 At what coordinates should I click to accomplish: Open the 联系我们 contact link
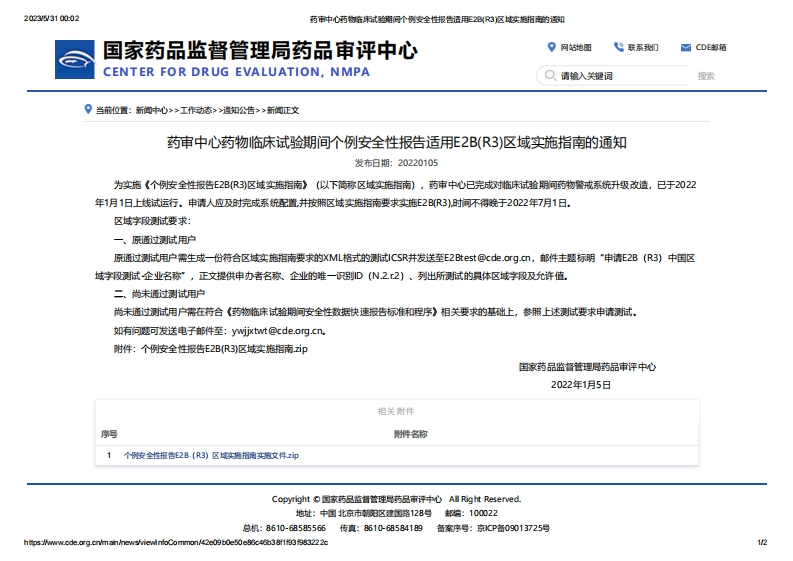tap(643, 47)
